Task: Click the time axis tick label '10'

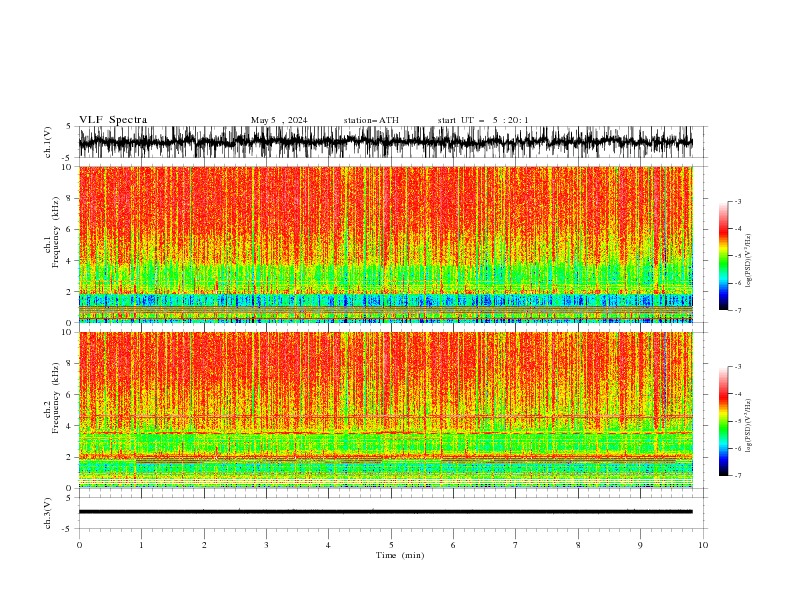Action: (703, 545)
